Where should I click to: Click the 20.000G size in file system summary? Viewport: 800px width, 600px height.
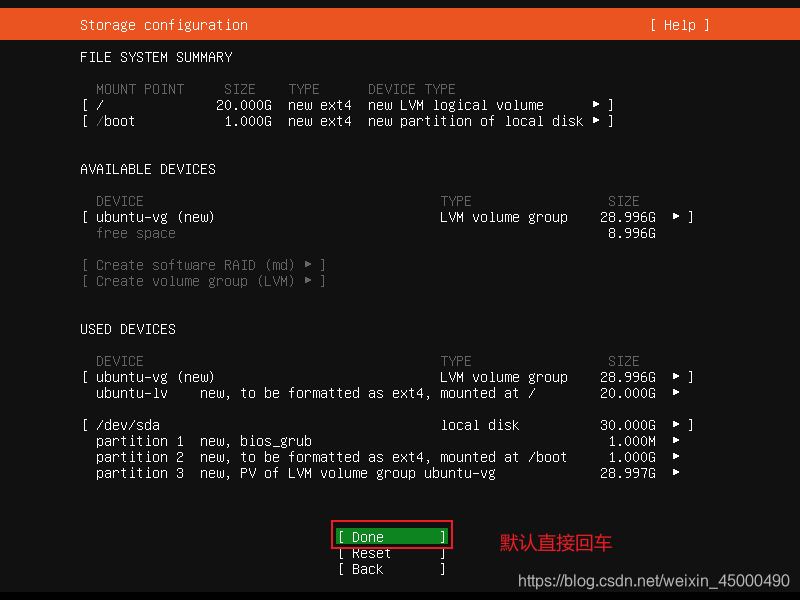[244, 105]
